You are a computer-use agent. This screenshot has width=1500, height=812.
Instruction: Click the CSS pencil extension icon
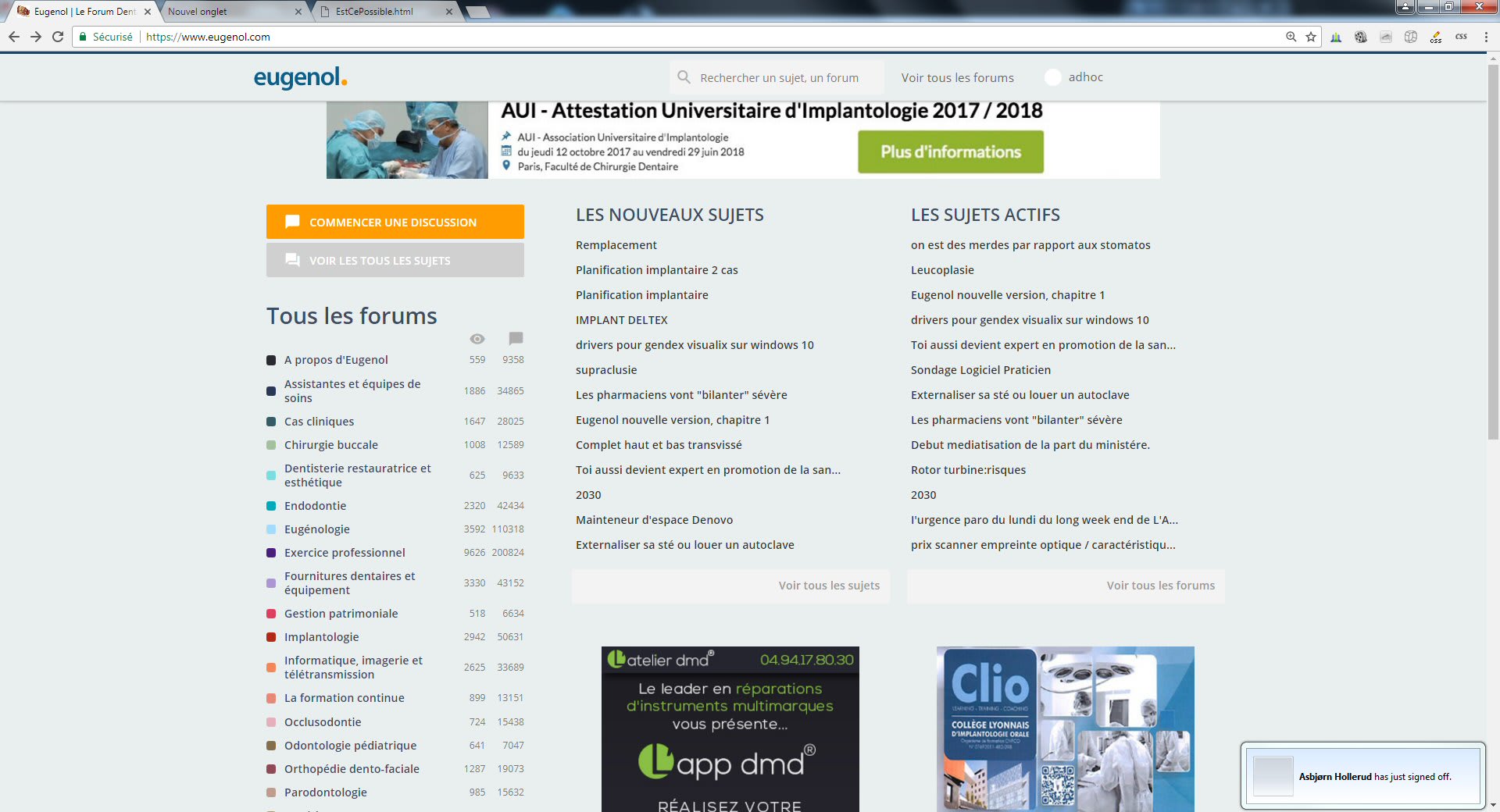(x=1436, y=37)
